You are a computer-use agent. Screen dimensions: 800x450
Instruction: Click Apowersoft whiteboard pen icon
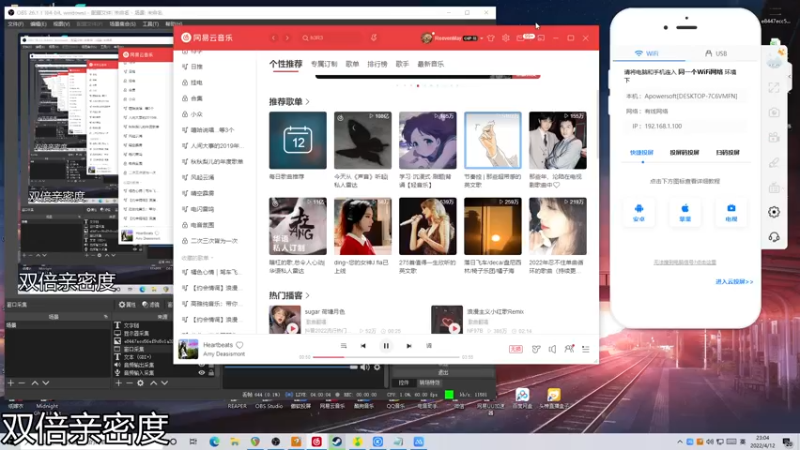[774, 162]
